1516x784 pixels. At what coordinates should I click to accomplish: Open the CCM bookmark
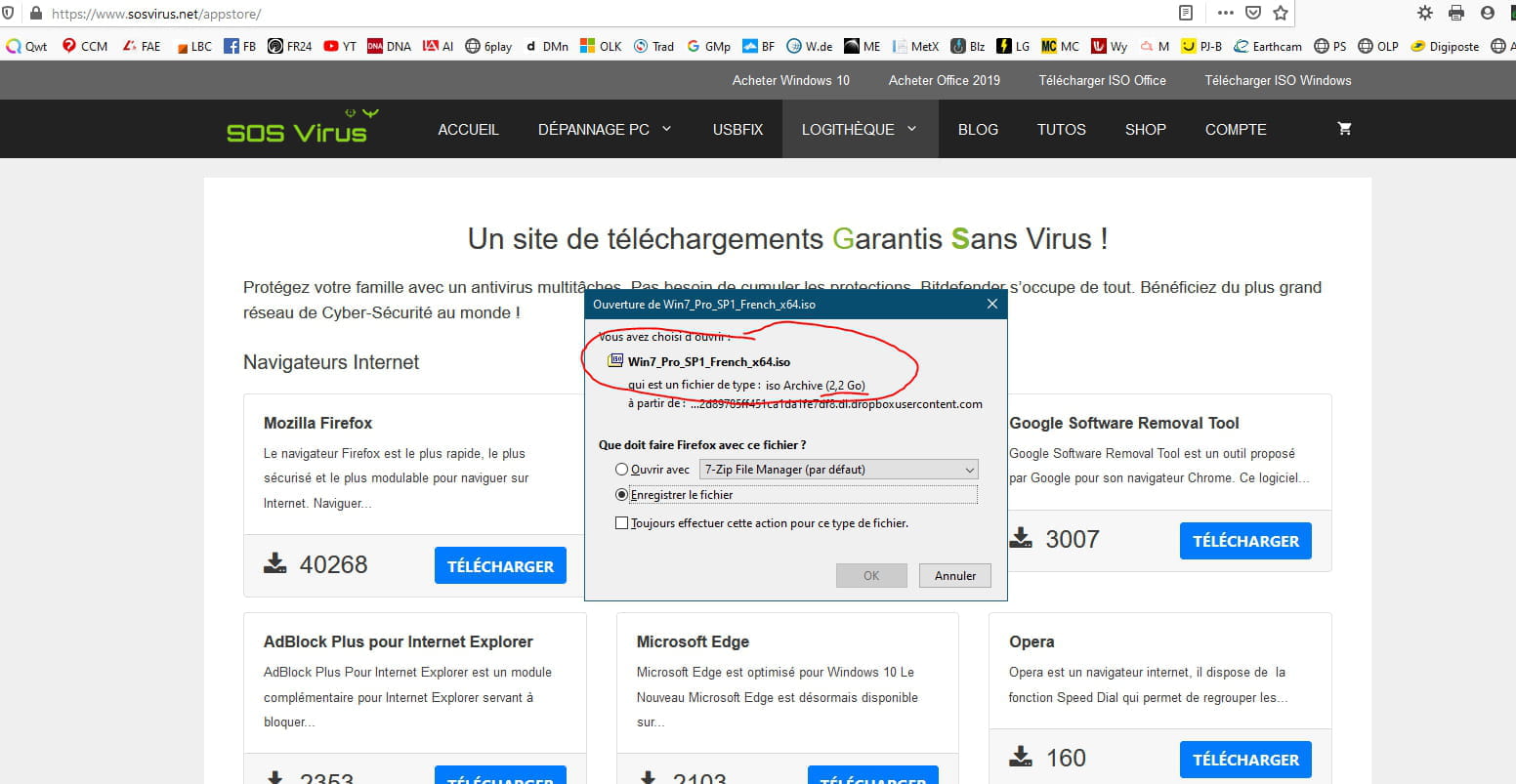pos(85,46)
